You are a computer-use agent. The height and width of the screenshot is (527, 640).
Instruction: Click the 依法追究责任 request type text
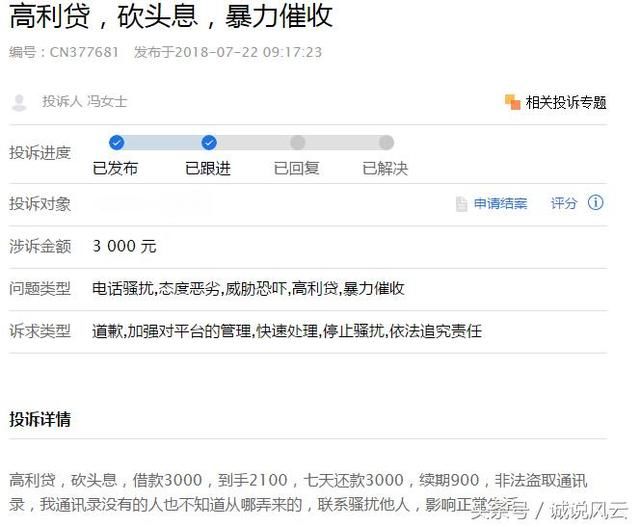pos(436,331)
